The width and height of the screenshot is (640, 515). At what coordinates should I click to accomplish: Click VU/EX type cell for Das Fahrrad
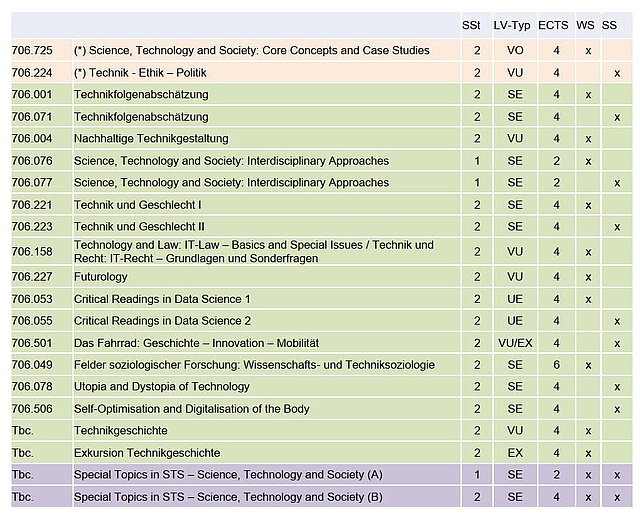point(515,343)
